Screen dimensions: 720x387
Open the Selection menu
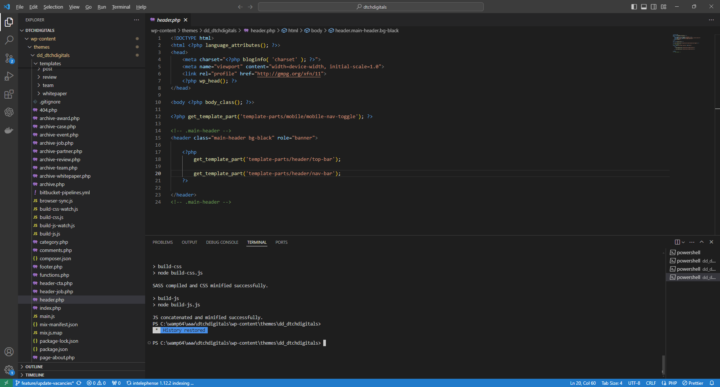[x=53, y=7]
